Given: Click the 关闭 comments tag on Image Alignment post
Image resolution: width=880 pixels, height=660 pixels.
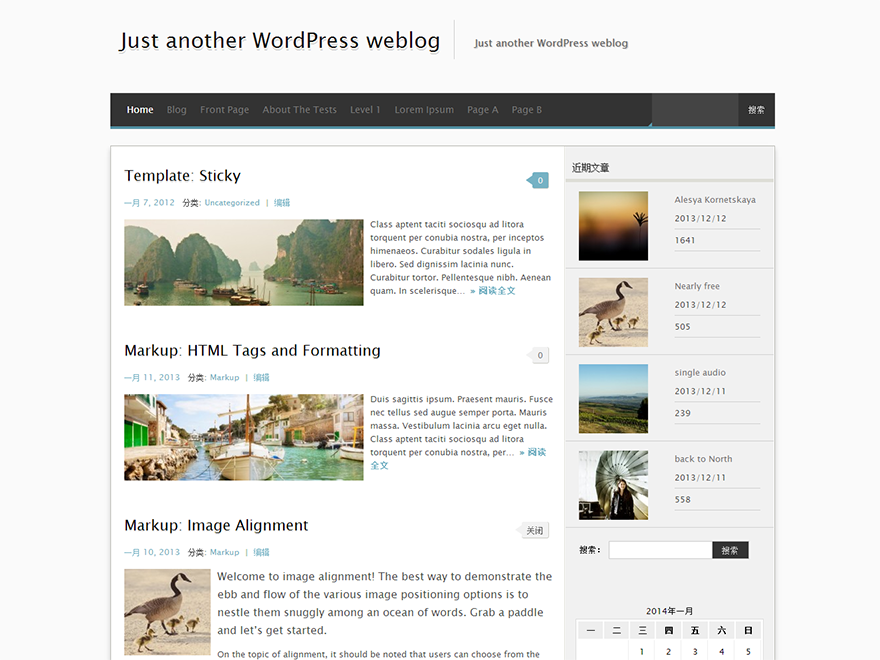Looking at the screenshot, I should tap(535, 531).
